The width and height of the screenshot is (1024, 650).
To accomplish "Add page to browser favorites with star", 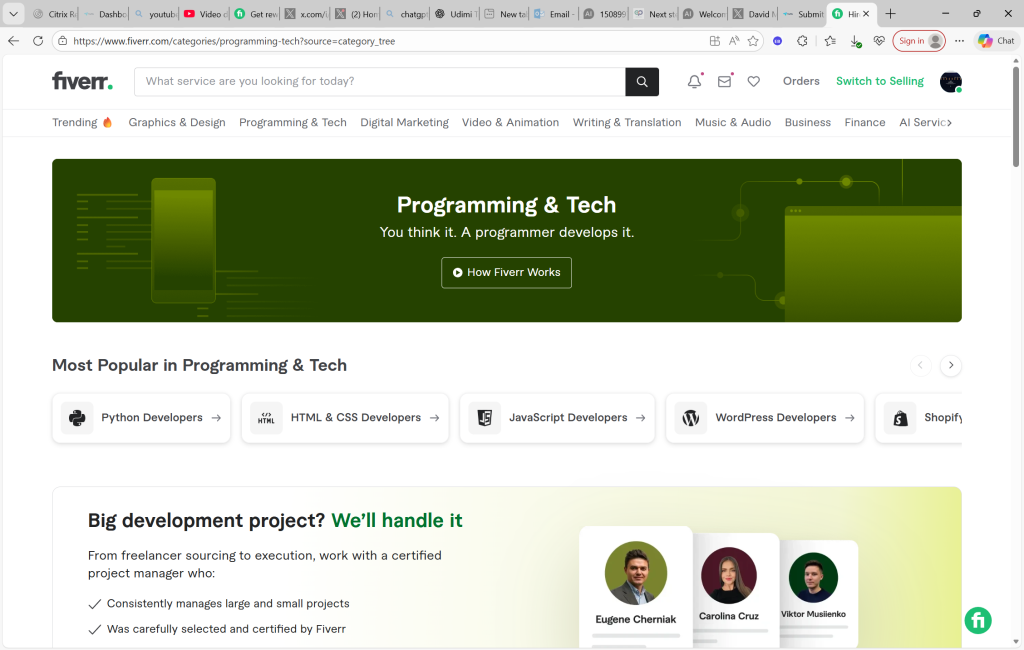I will point(753,41).
